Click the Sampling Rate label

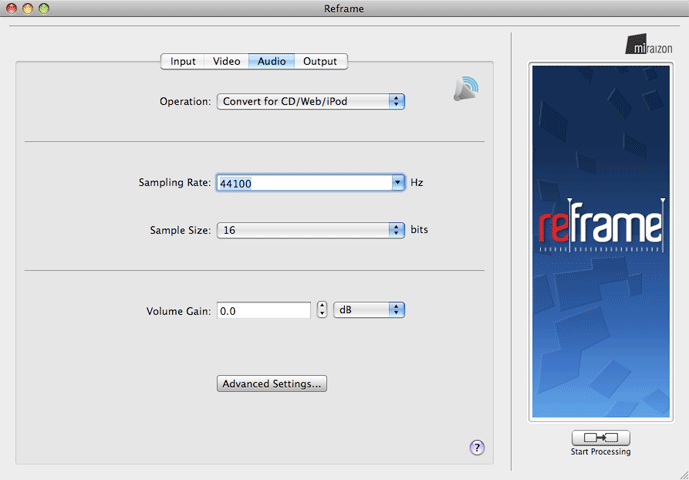coord(174,182)
